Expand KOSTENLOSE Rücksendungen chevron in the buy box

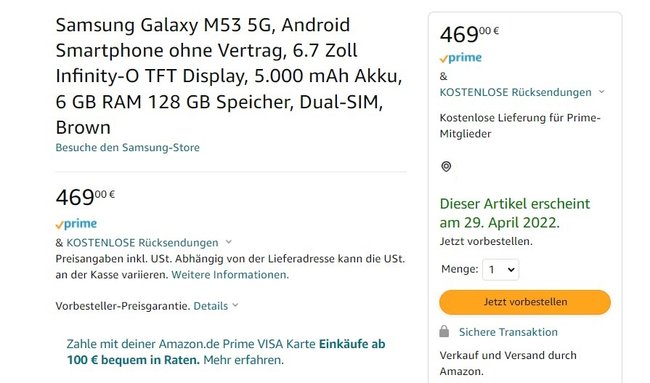tap(601, 92)
